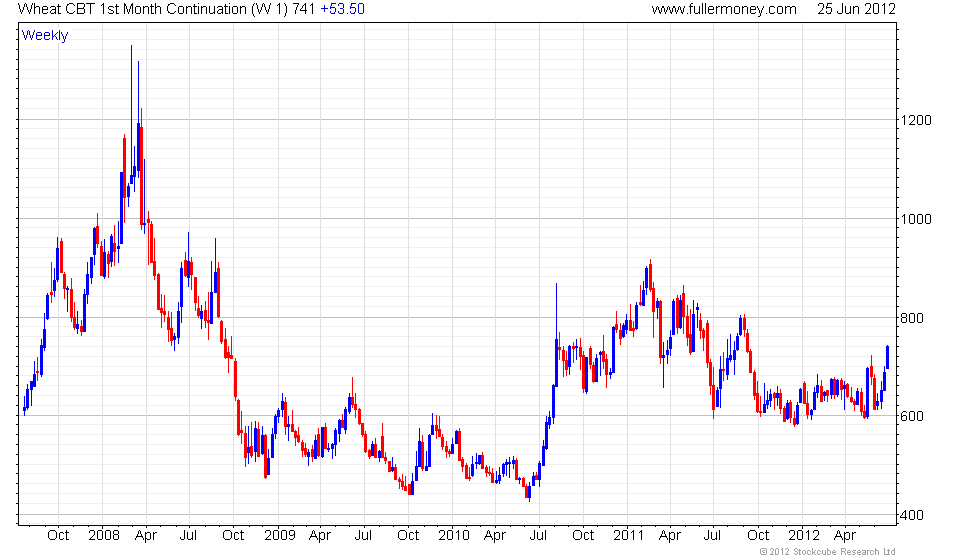Click the date '25 Jun 2012'
This screenshot has height=560, width=980.
[856, 9]
